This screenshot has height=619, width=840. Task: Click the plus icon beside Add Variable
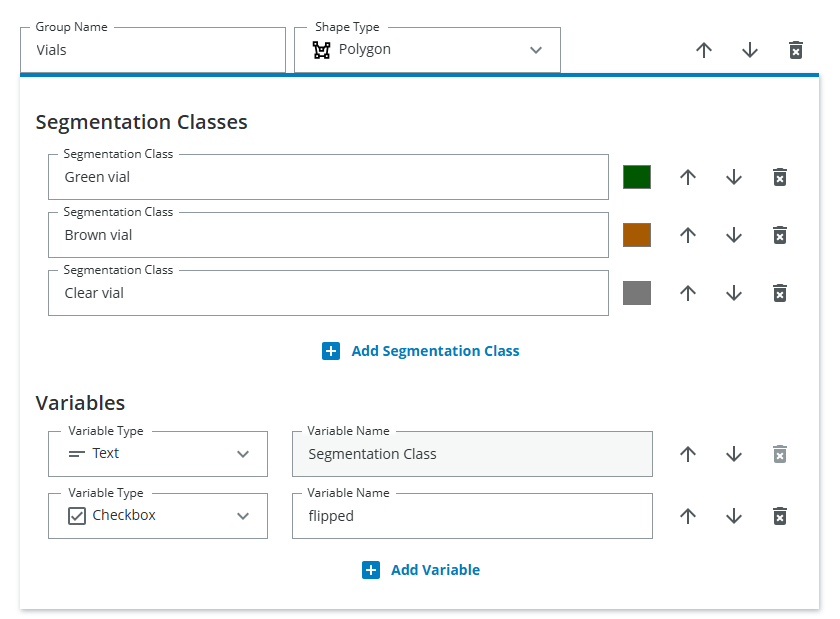371,569
